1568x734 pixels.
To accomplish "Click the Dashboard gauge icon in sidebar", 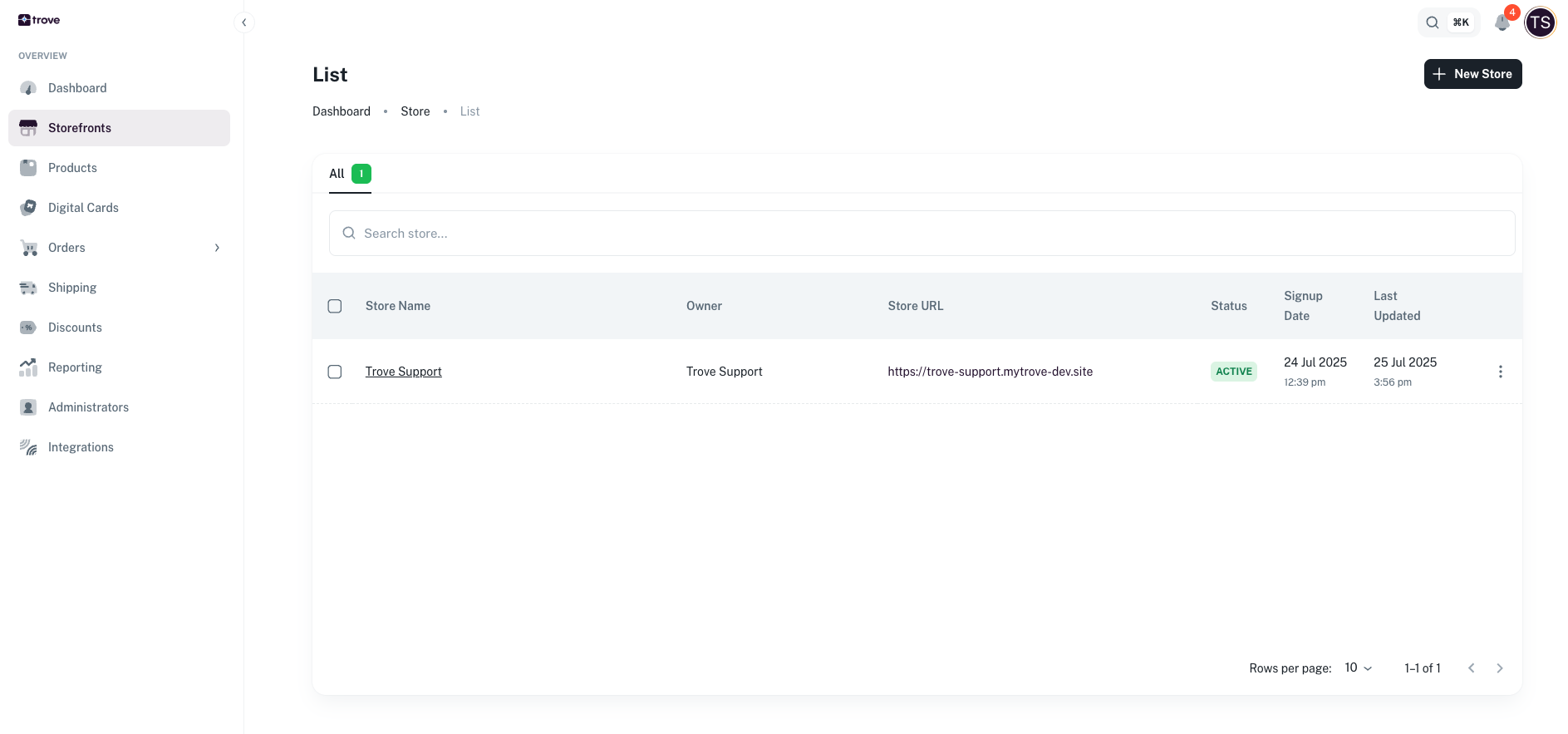I will click(x=28, y=88).
